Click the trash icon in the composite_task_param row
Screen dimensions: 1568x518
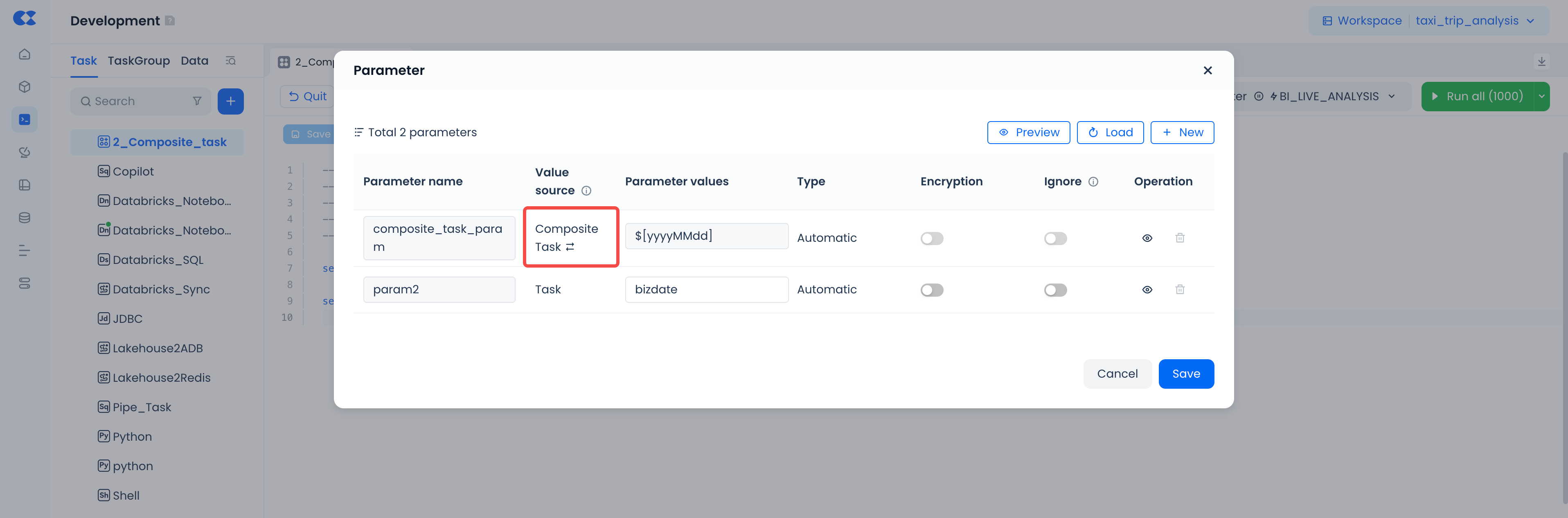(x=1180, y=238)
